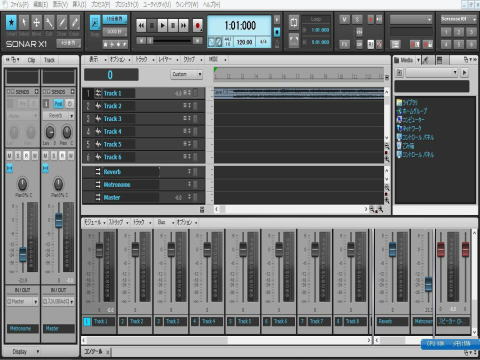Screen dimensions: 480x360
Task: Select ライブラリ in the browser list
Action: click(x=407, y=102)
